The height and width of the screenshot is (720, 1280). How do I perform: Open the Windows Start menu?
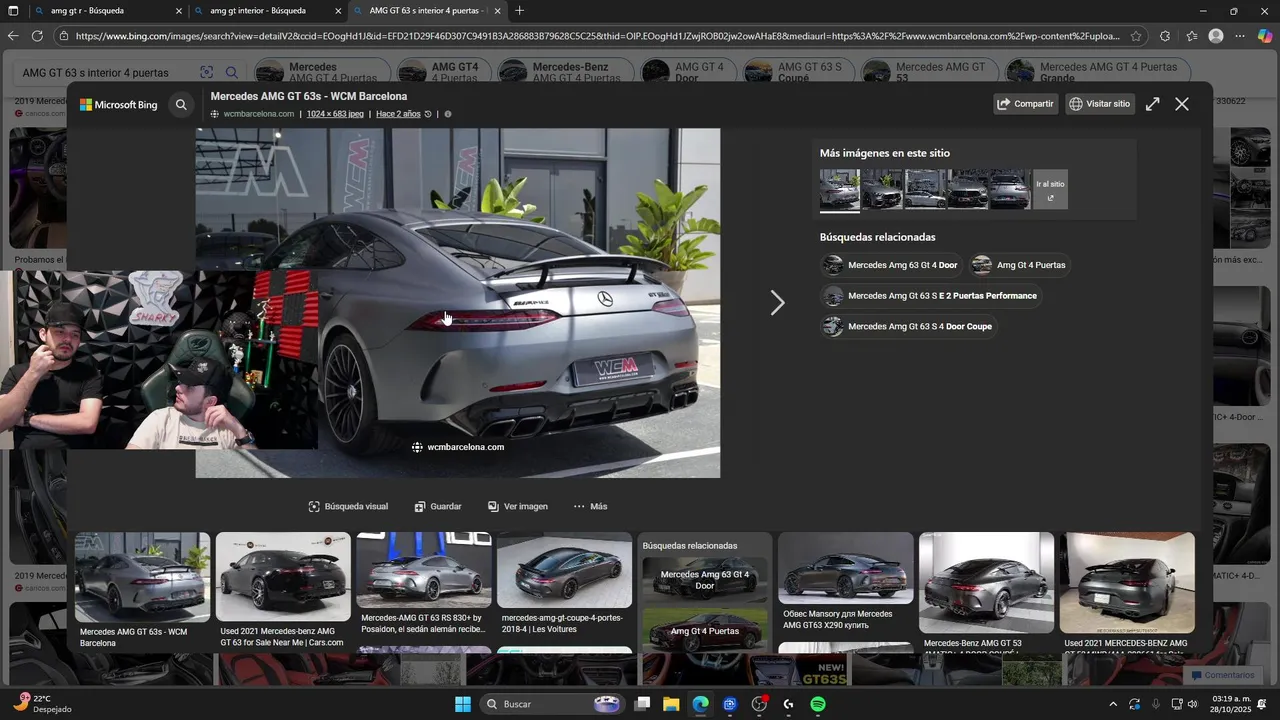[463, 704]
